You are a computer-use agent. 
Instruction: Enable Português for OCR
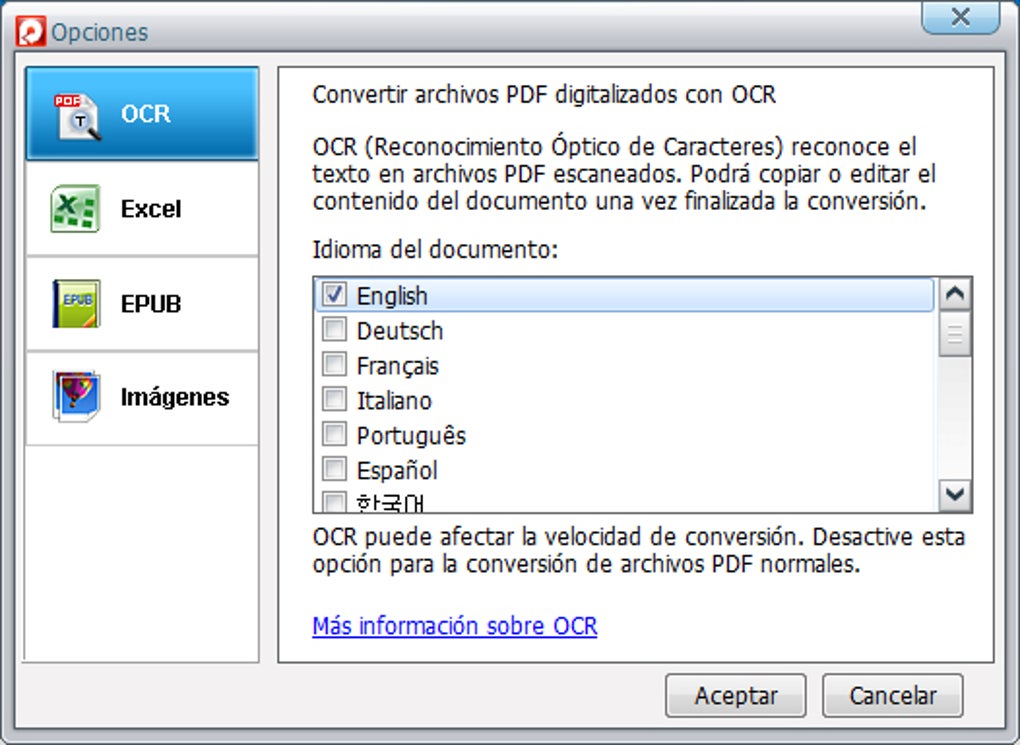(x=335, y=435)
